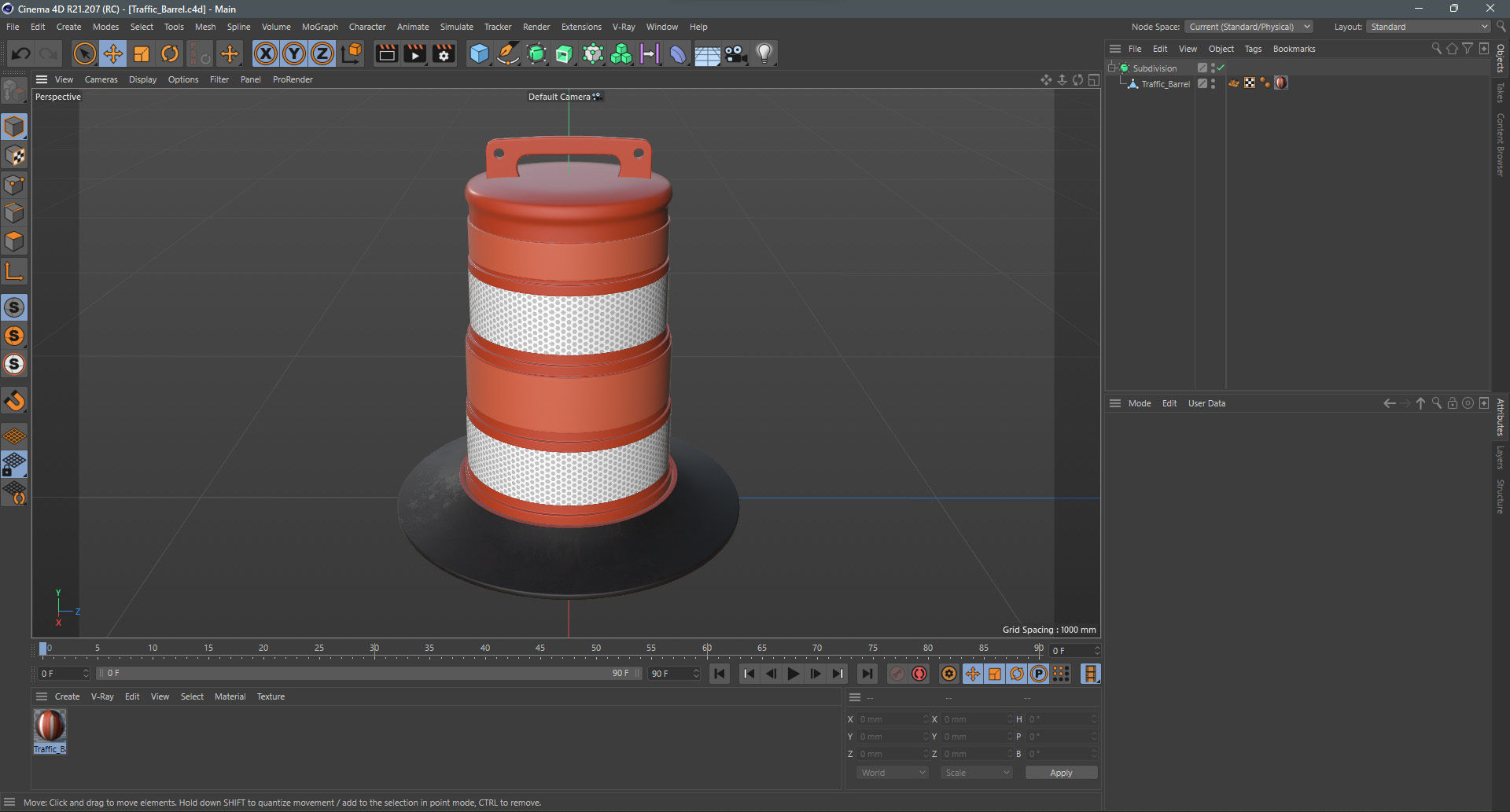This screenshot has height=812, width=1510.
Task: Click the Enable Axis icon
Action: coord(14,272)
